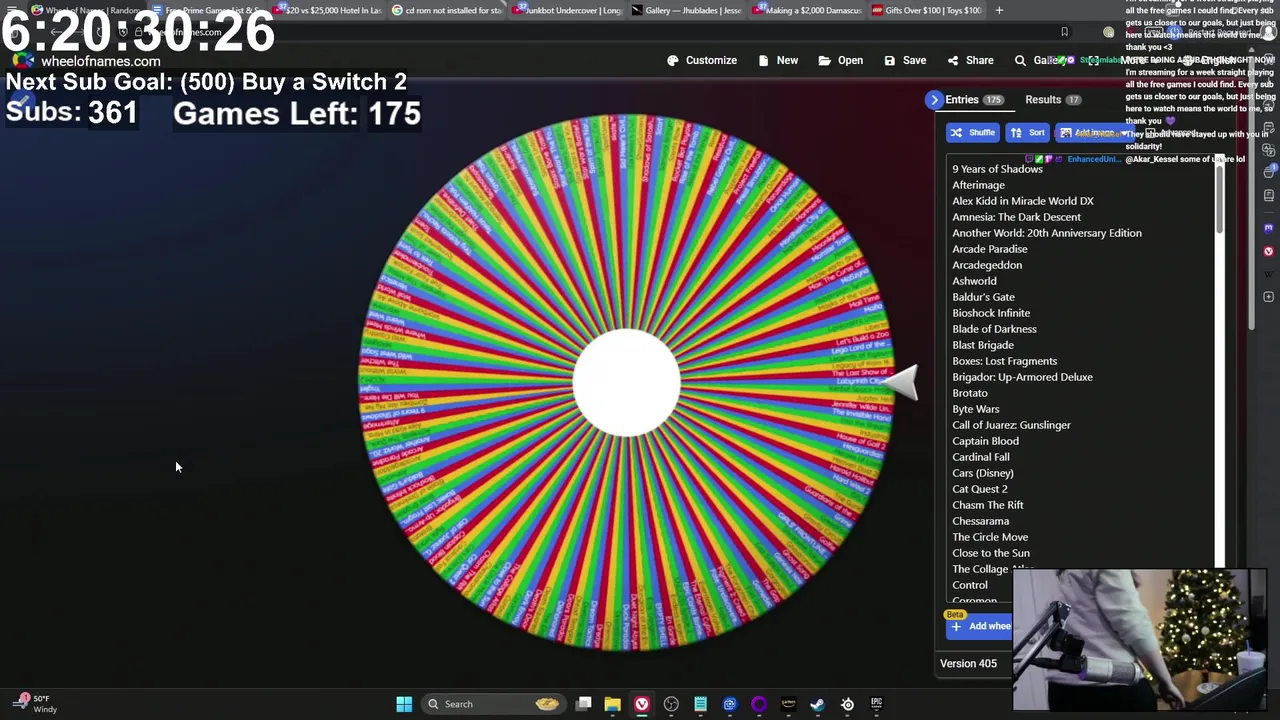Click the 'Bioshock Infinite' entry
The image size is (1280, 720).
point(991,313)
